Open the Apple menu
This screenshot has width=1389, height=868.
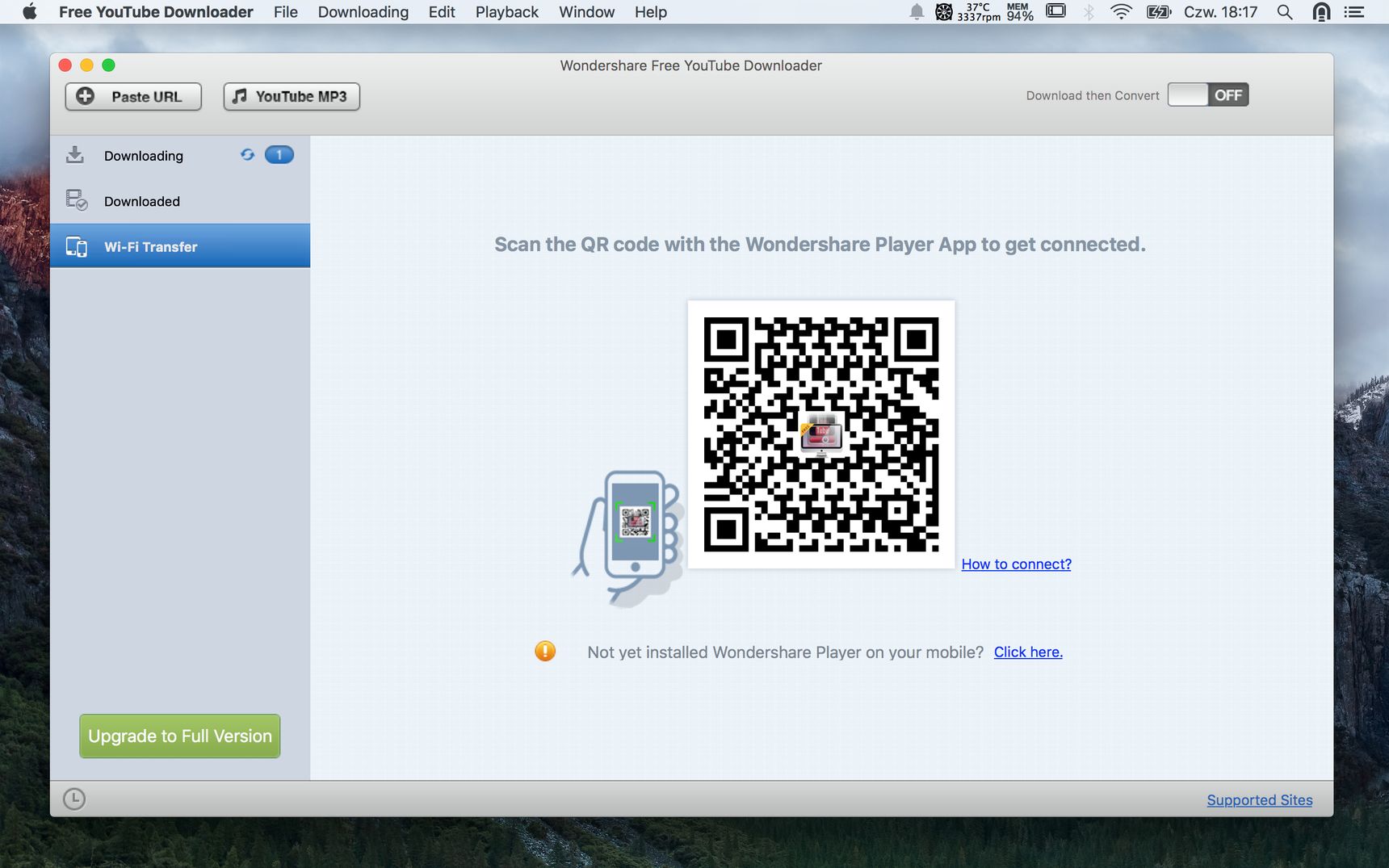30,11
